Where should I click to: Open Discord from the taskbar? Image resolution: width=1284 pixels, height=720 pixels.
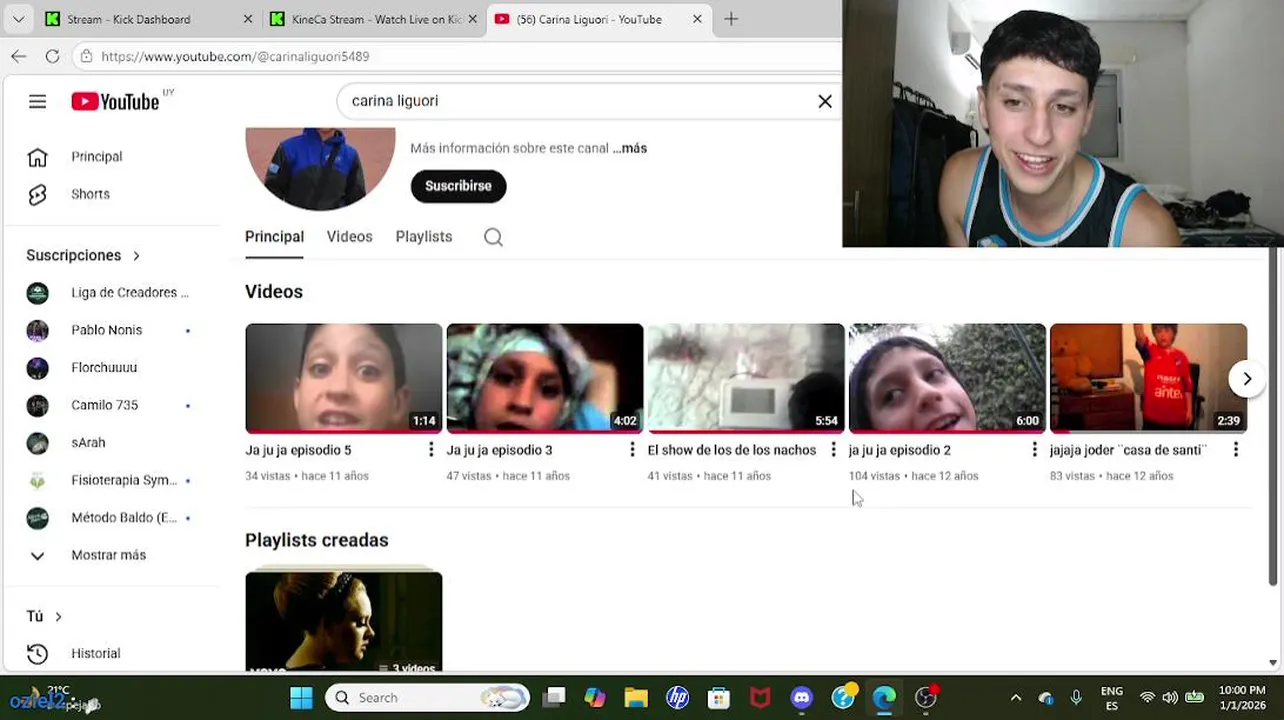[801, 697]
